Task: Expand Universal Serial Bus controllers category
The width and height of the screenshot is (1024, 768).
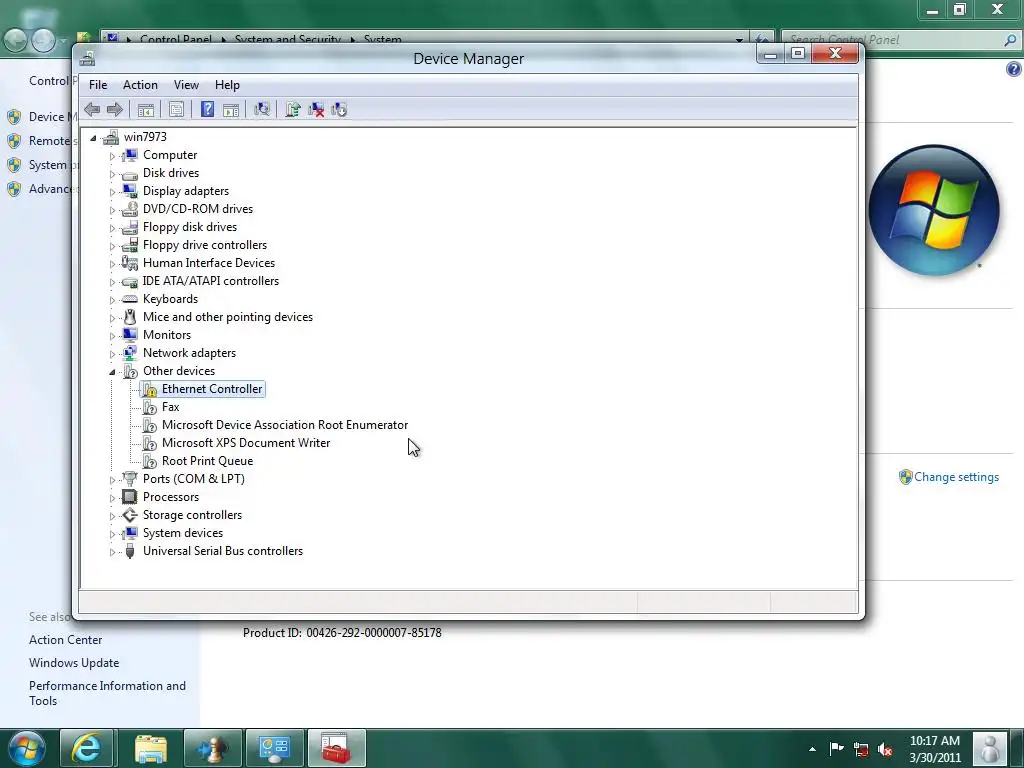Action: tap(112, 552)
